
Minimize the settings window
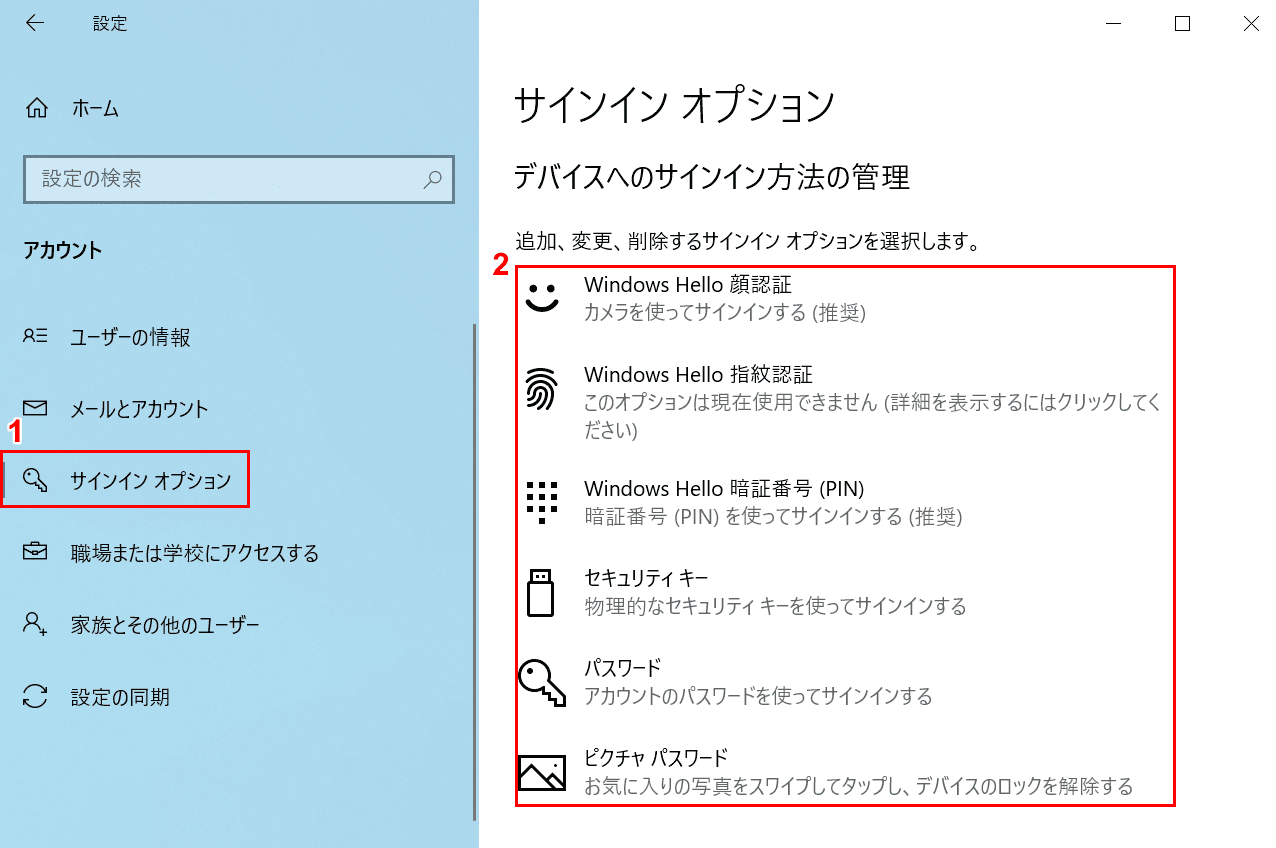tap(1113, 23)
